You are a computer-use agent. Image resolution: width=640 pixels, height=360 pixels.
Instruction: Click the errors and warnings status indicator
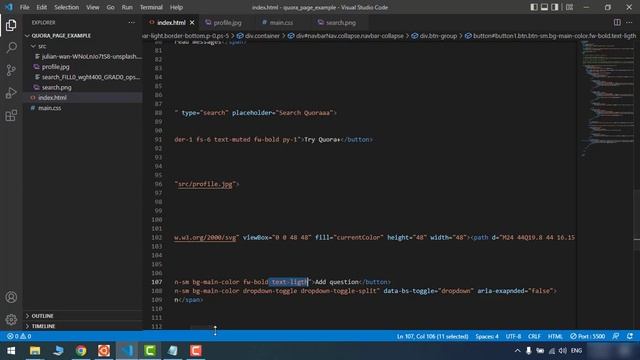(19, 336)
